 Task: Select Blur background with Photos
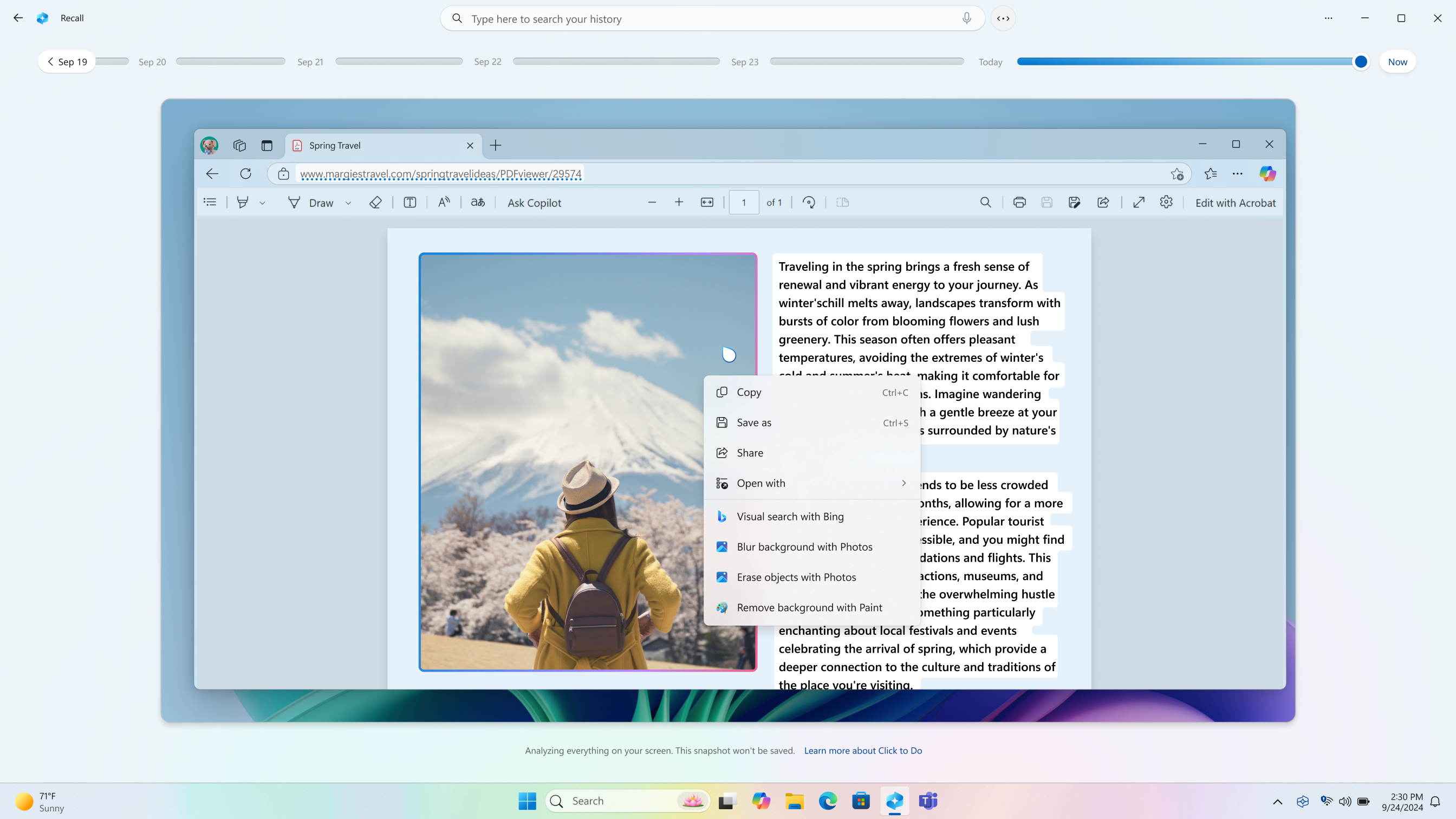pyautogui.click(x=804, y=546)
